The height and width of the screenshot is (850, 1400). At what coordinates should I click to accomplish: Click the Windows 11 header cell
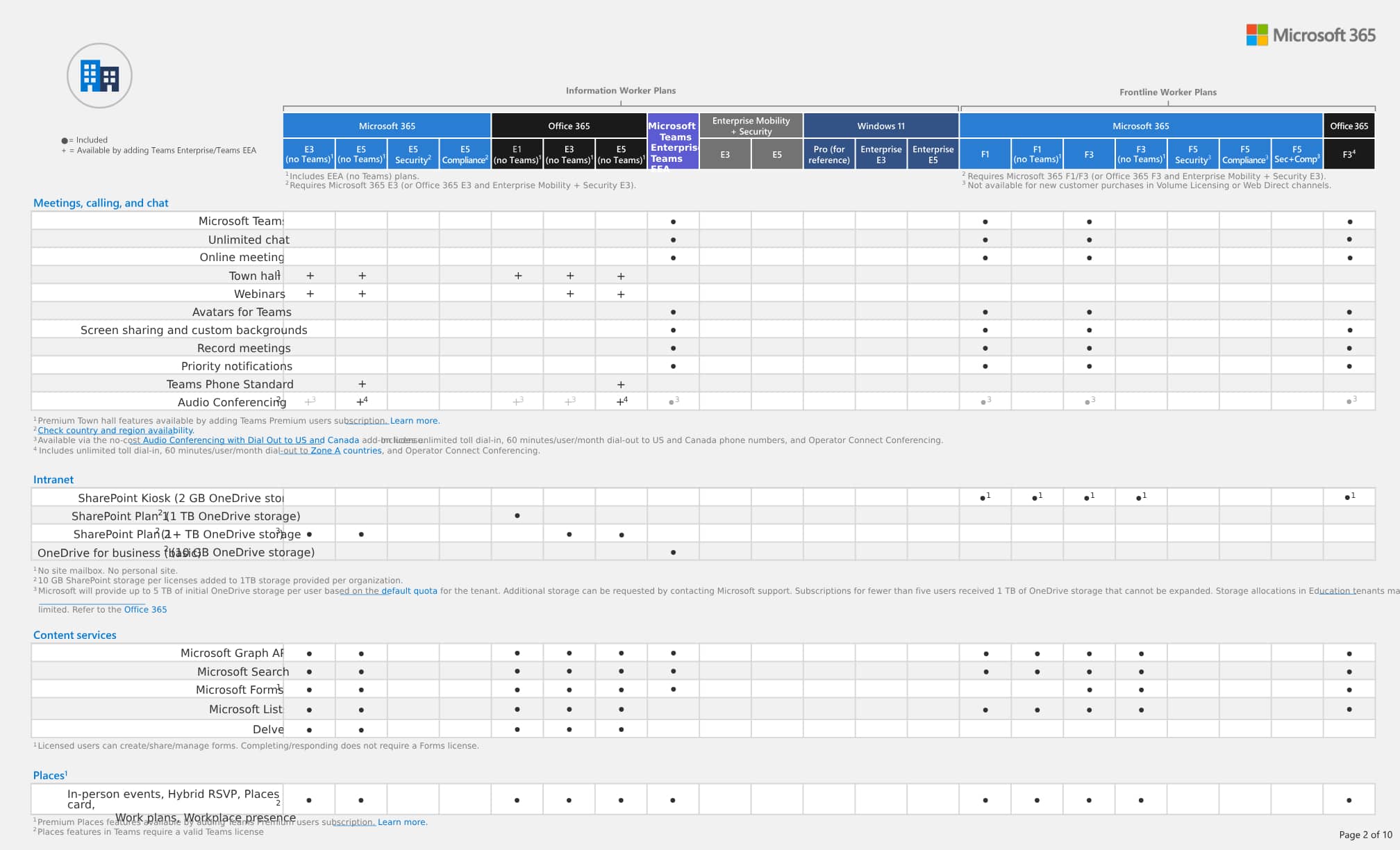(x=881, y=126)
